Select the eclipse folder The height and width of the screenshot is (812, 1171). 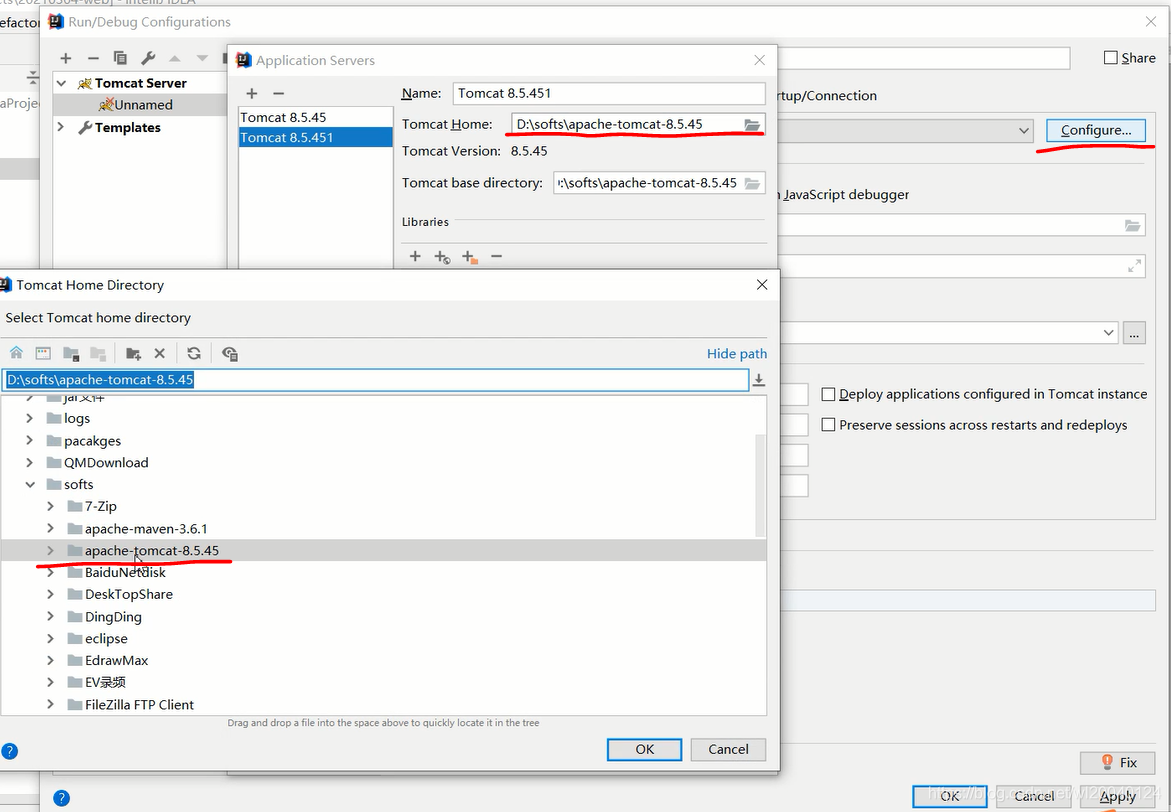[106, 639]
